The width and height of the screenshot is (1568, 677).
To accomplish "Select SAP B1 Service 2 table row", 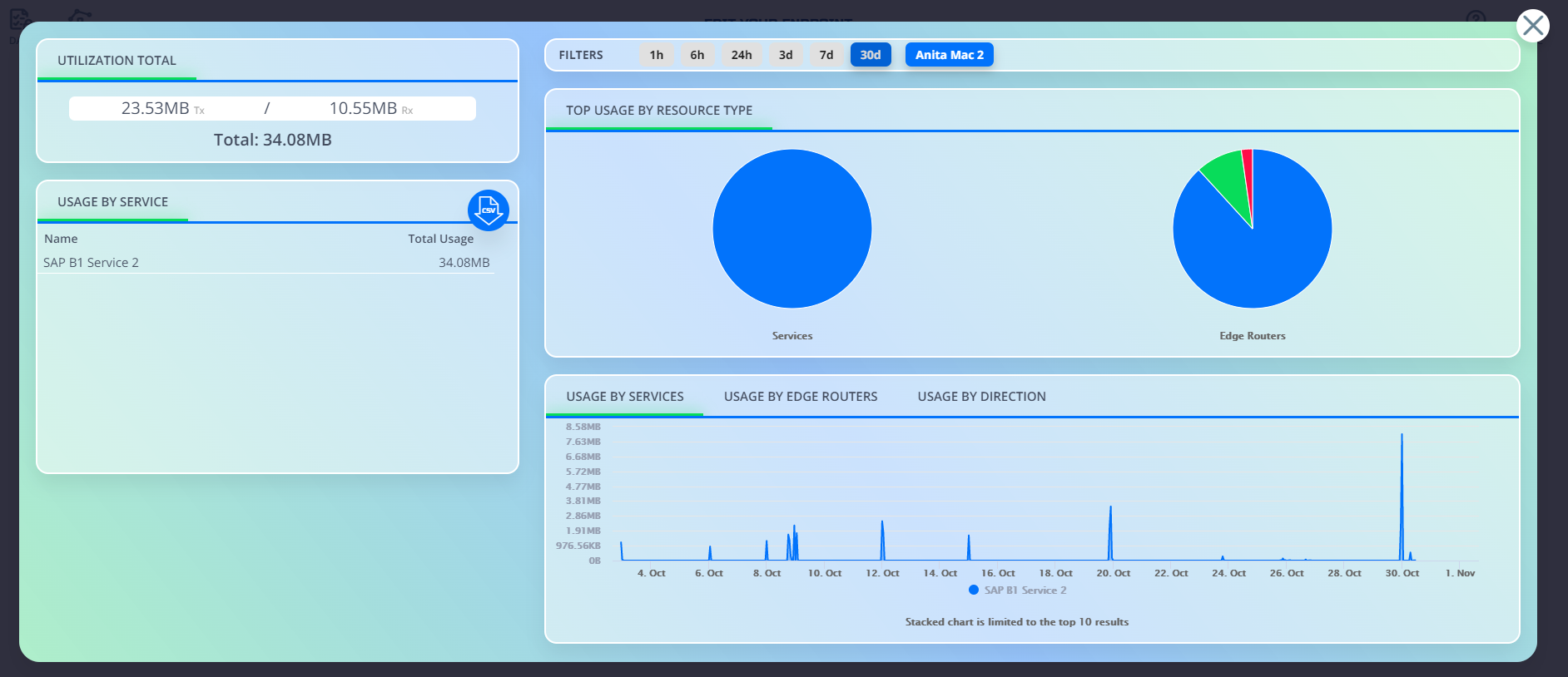I will pos(266,263).
